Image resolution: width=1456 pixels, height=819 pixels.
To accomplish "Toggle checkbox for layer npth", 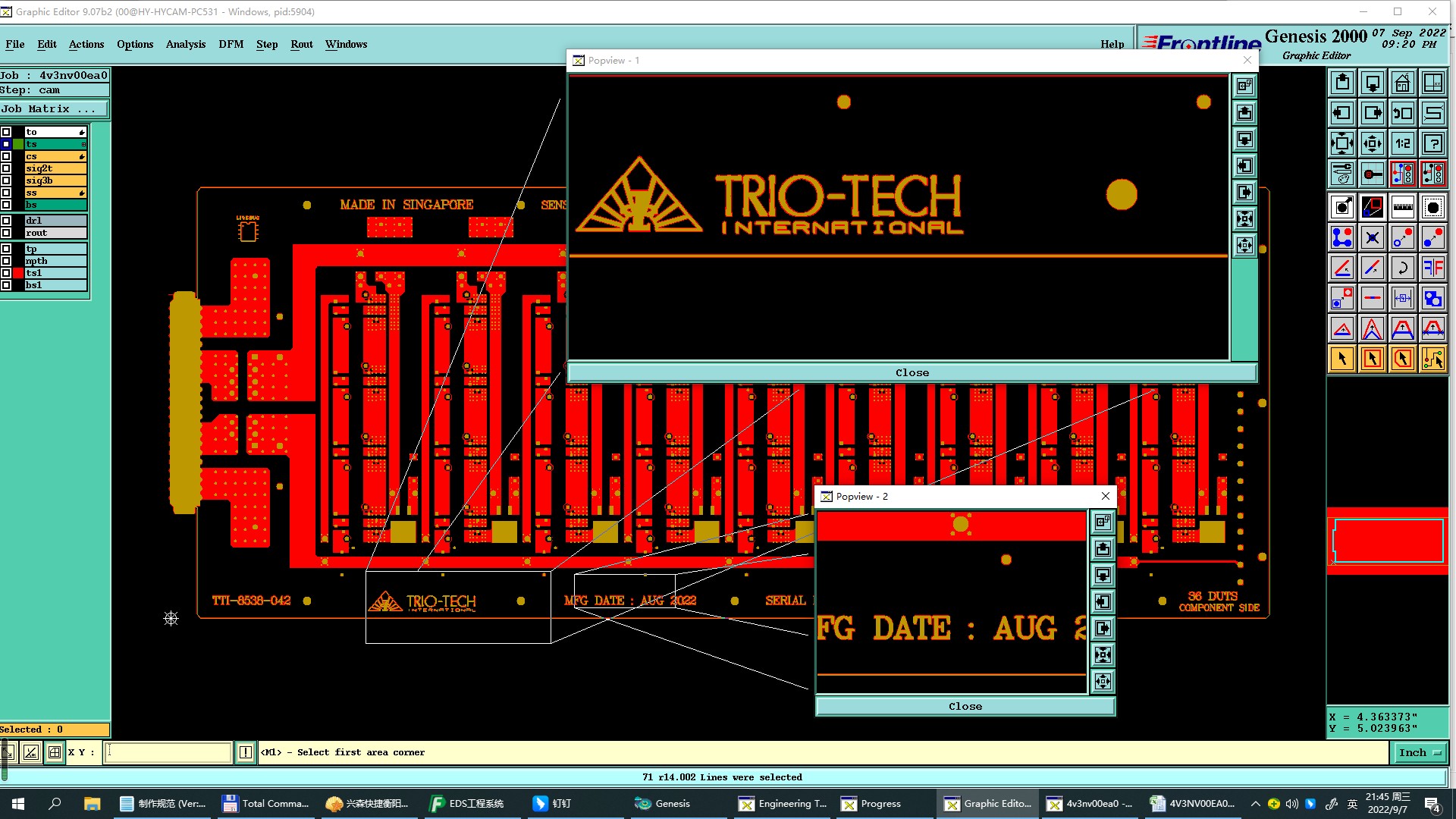I will click(6, 261).
